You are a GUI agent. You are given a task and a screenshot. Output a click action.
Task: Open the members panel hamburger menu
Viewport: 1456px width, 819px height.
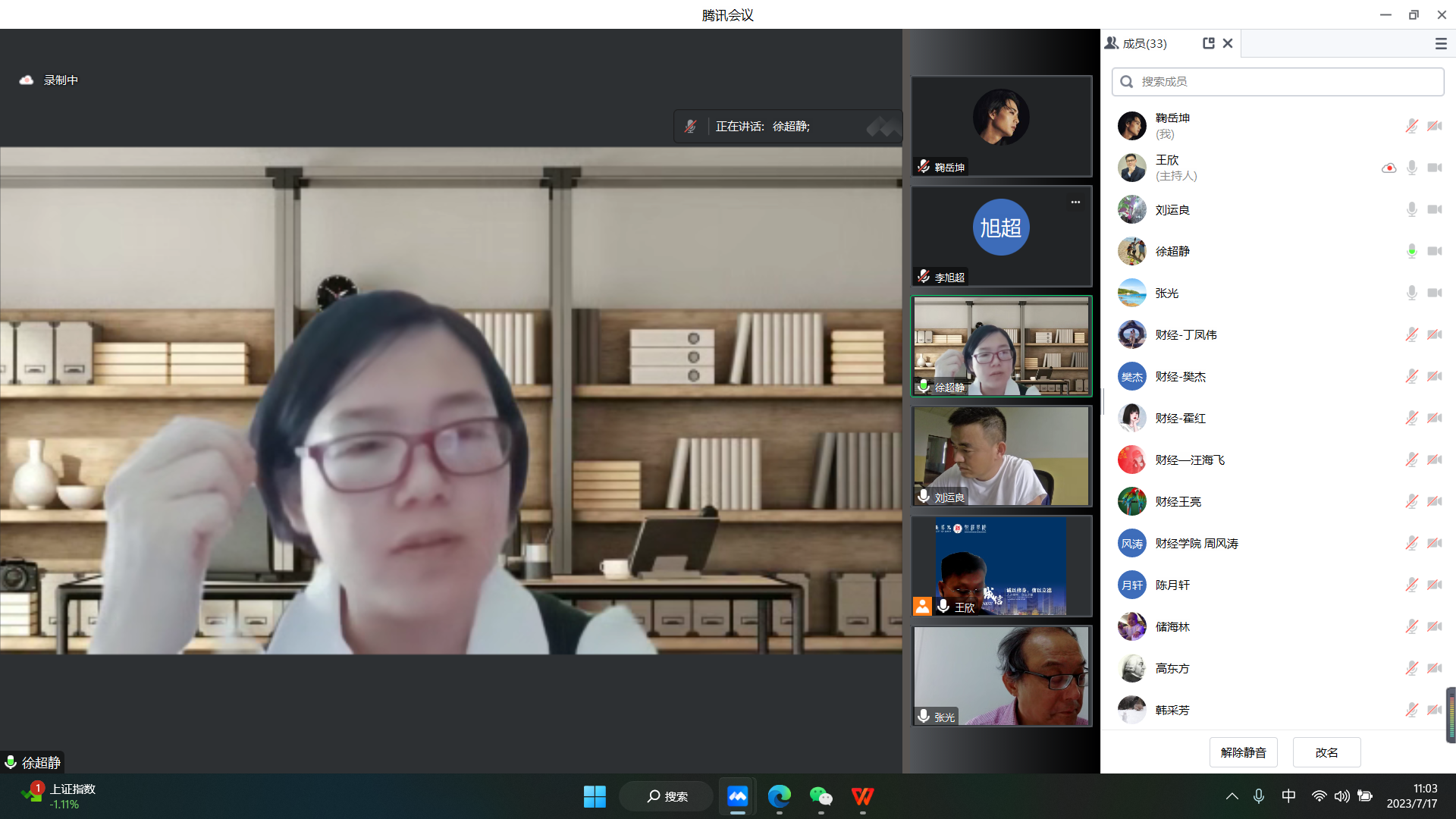[x=1441, y=44]
